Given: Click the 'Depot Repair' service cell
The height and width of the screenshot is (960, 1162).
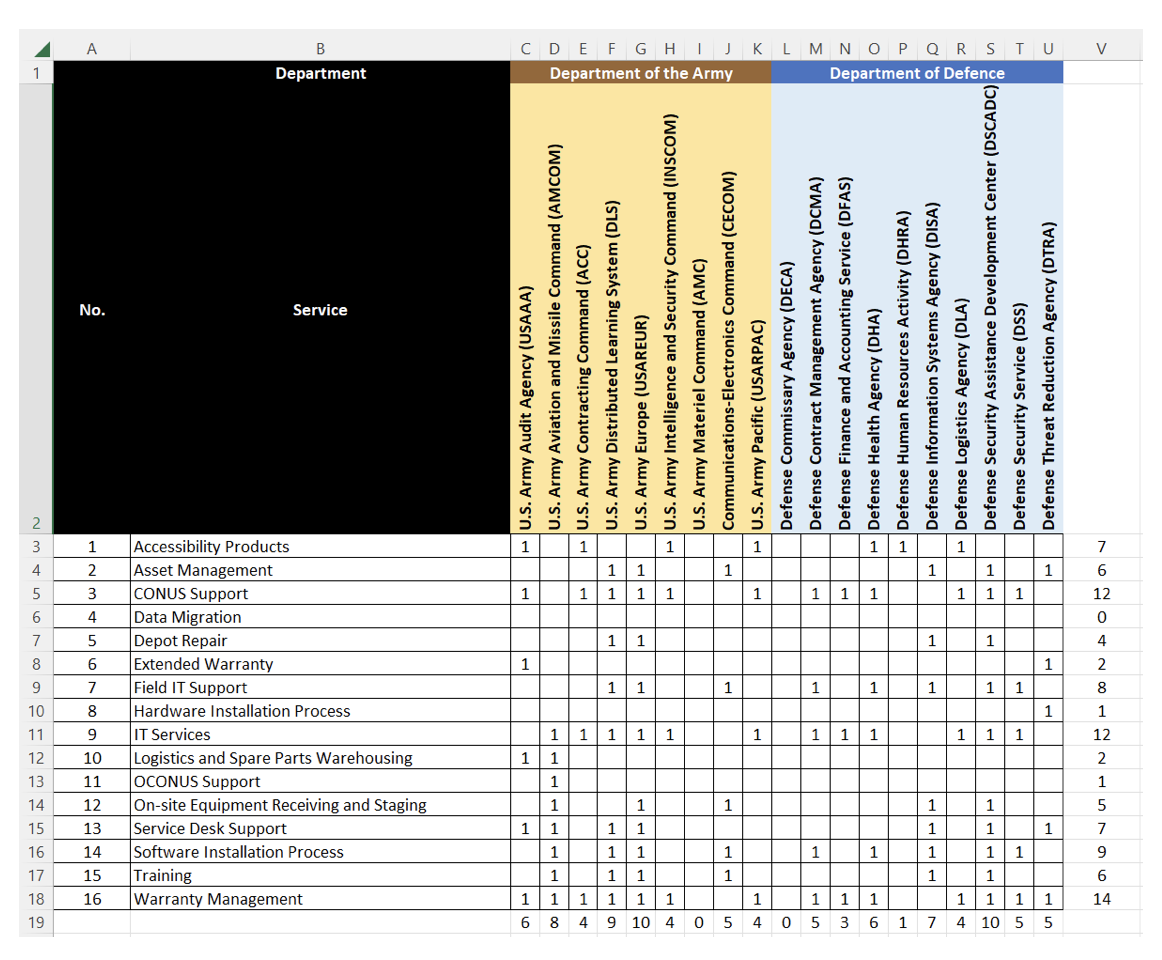Looking at the screenshot, I should pyautogui.click(x=320, y=640).
